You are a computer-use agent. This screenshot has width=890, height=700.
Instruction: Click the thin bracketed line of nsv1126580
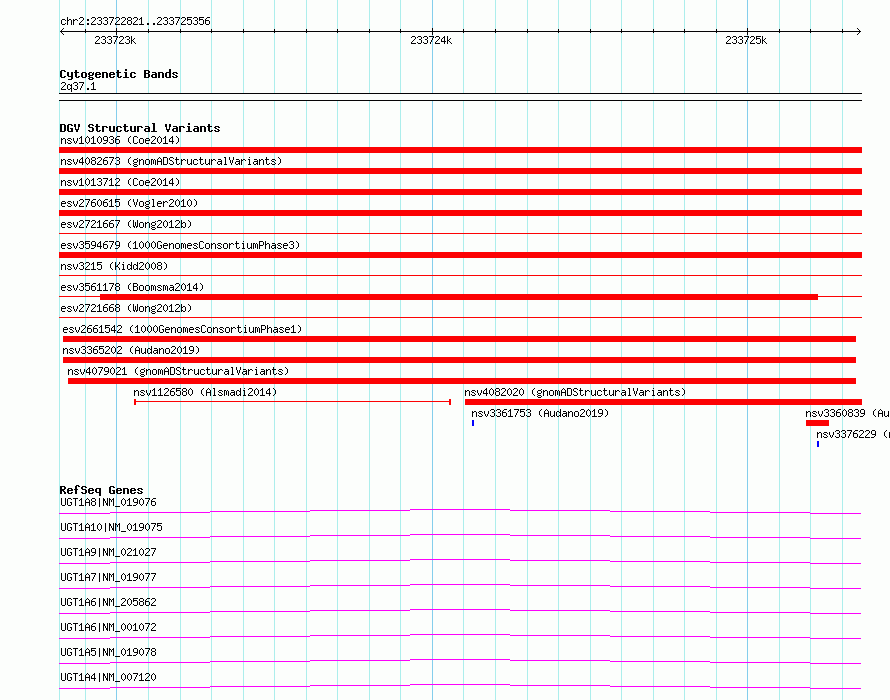point(292,402)
